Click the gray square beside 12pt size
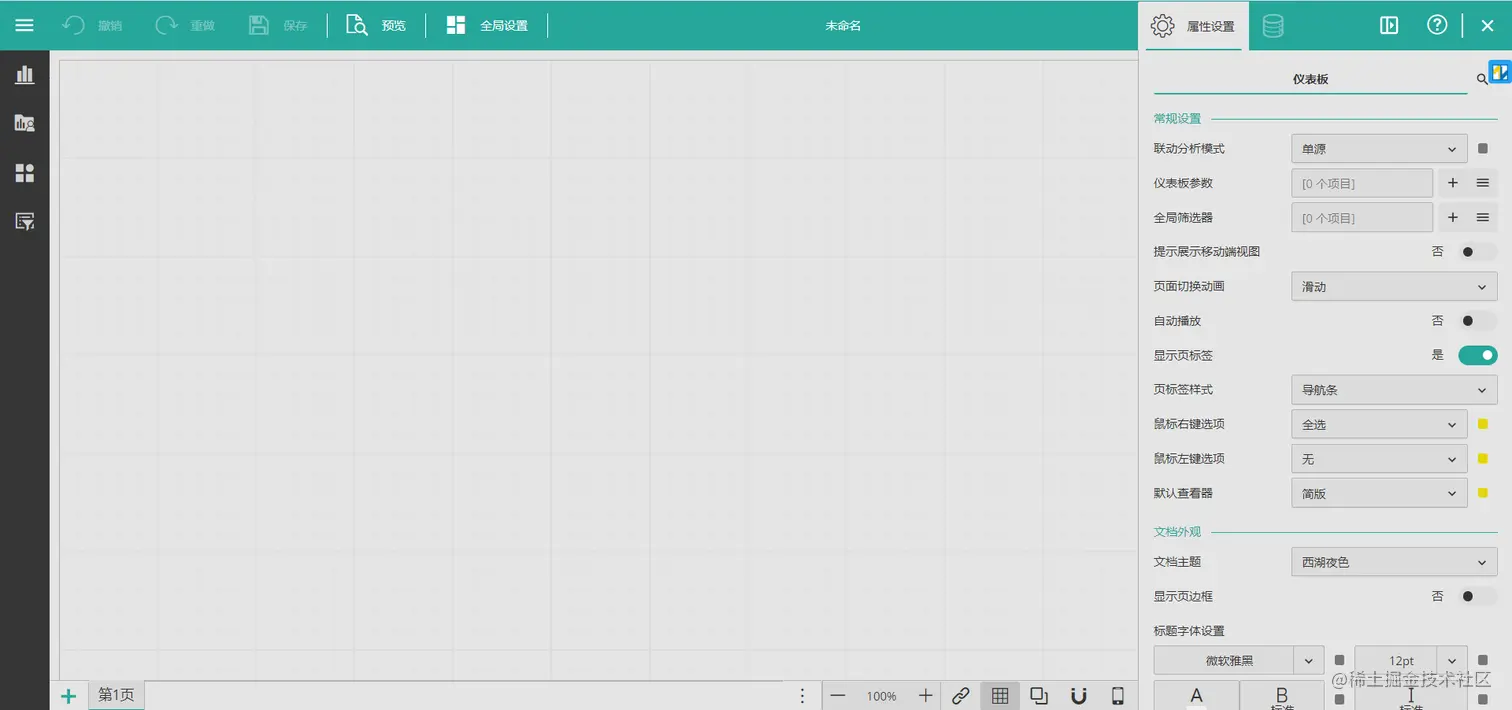The width and height of the screenshot is (1512, 710). pyautogui.click(x=1483, y=660)
